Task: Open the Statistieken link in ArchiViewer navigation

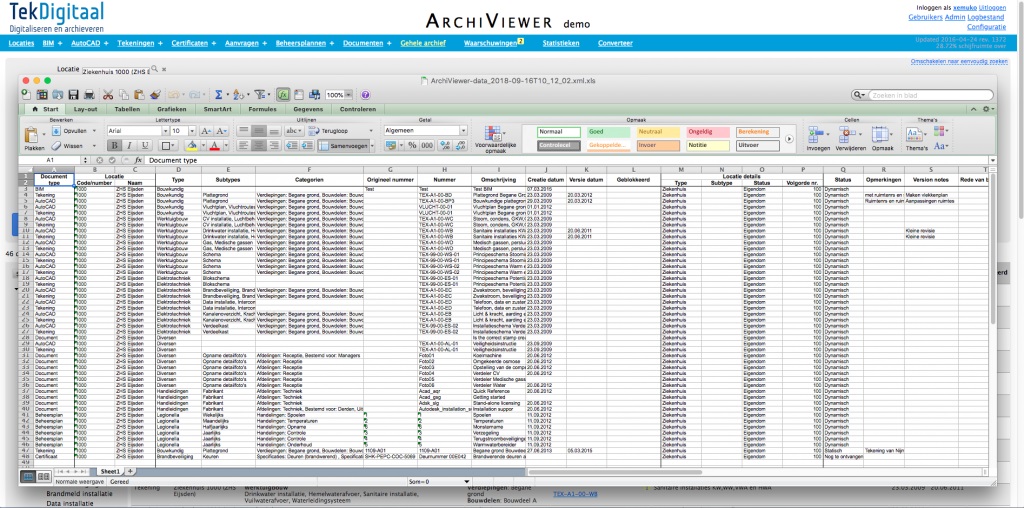Action: pyautogui.click(x=561, y=43)
